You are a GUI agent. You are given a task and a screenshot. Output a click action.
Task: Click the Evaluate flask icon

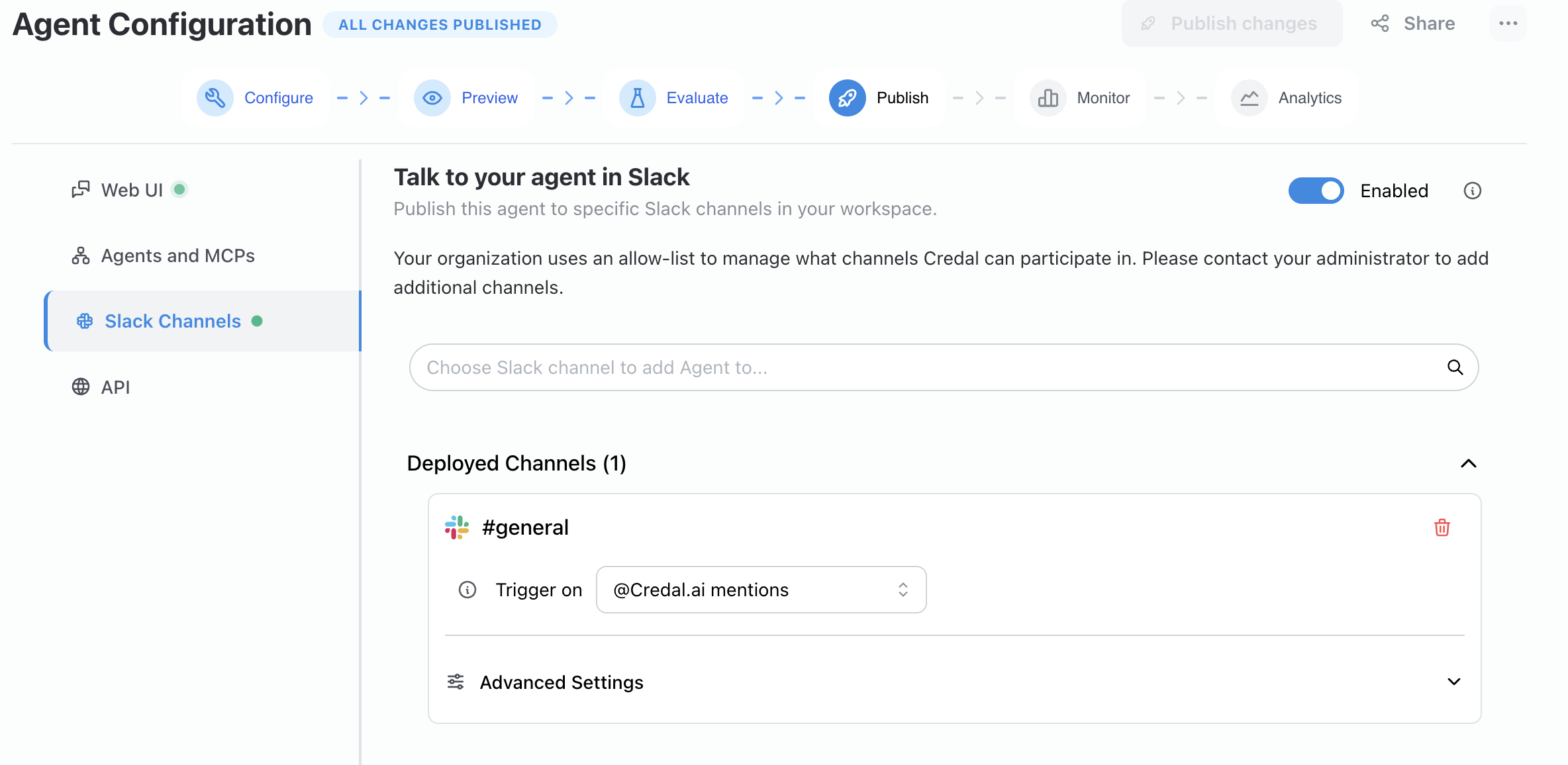[x=637, y=98]
